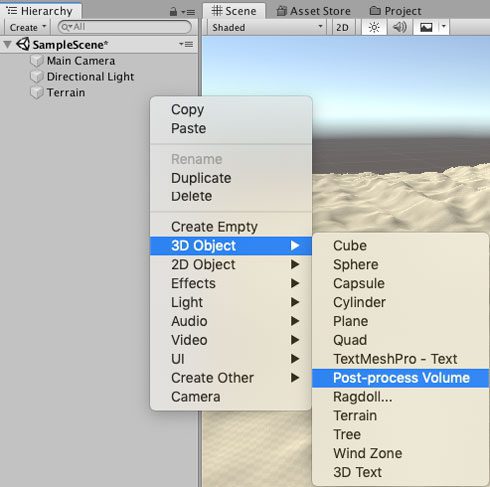Create a Capsule object
This screenshot has width=490, height=487.
400,283
